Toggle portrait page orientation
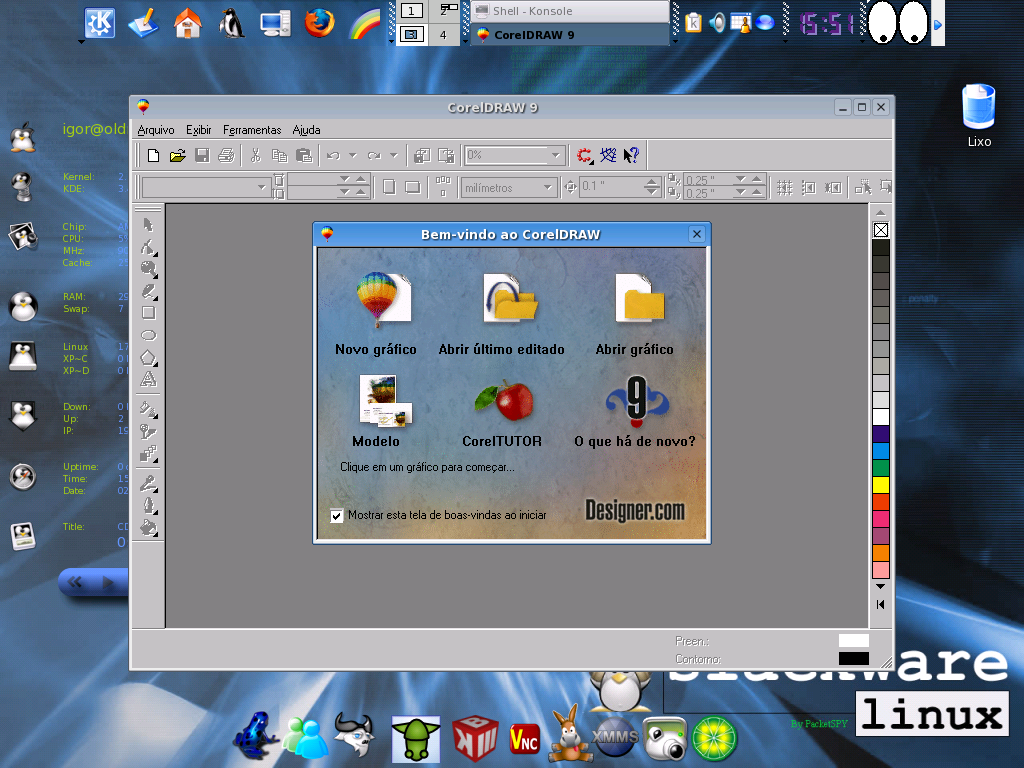This screenshot has height=768, width=1024. click(389, 187)
